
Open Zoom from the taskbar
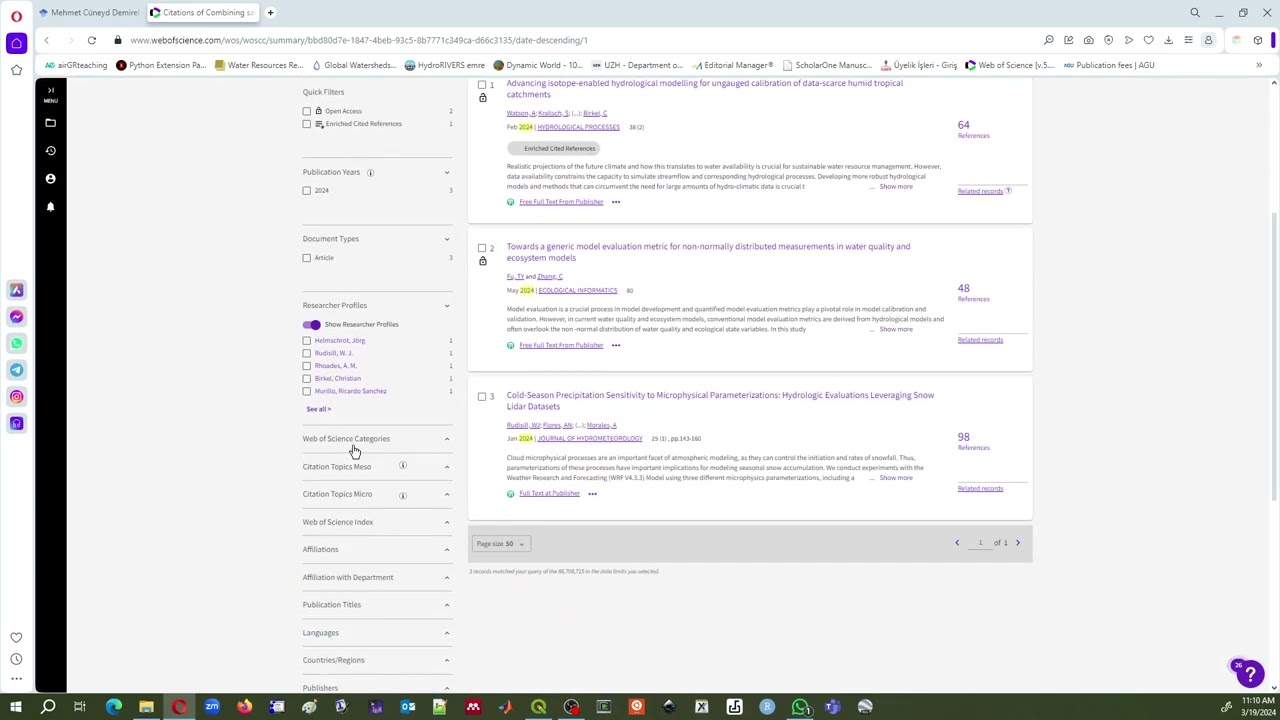(x=212, y=707)
